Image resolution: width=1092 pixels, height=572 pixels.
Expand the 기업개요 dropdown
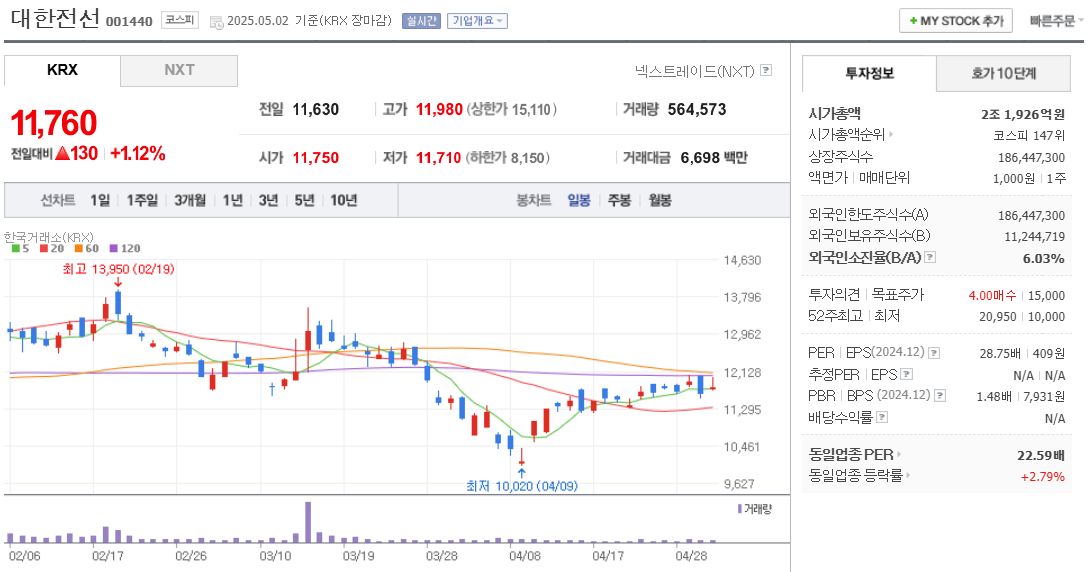click(477, 21)
